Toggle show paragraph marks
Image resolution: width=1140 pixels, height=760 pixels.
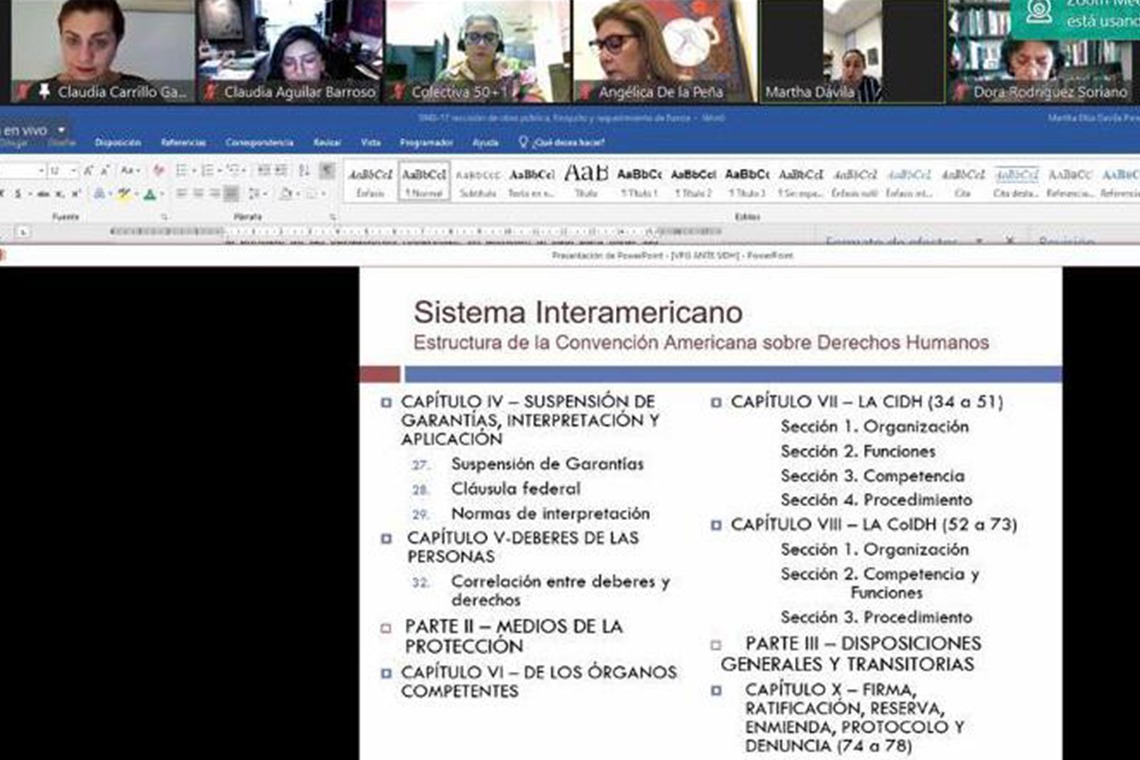327,171
